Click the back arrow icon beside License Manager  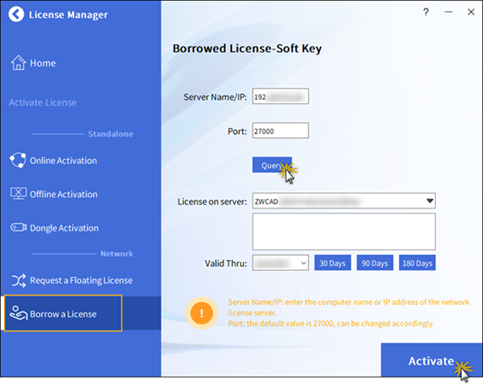point(16,14)
